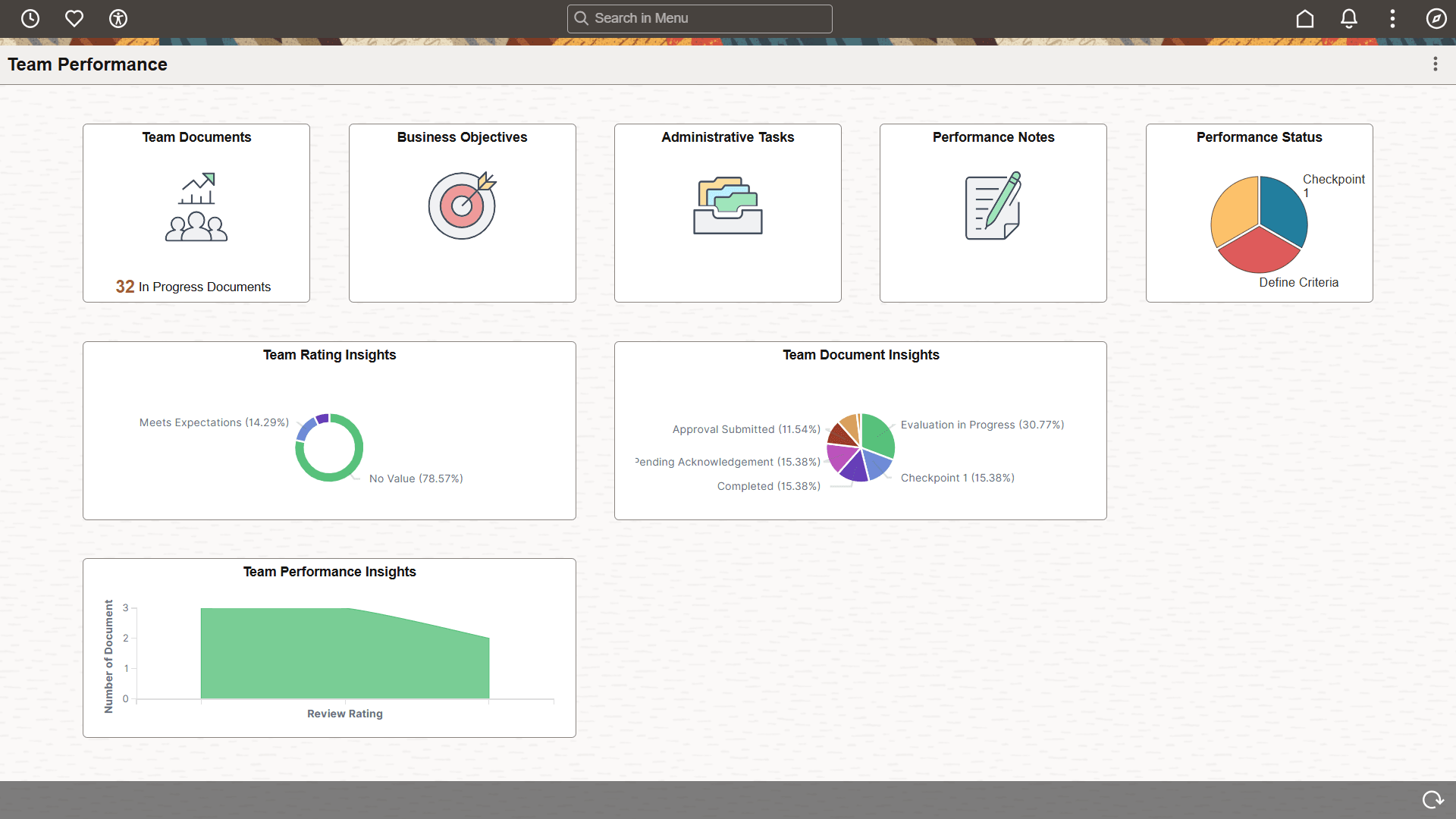The image size is (1456, 819).
Task: Open notifications via the bell icon
Action: click(1349, 18)
